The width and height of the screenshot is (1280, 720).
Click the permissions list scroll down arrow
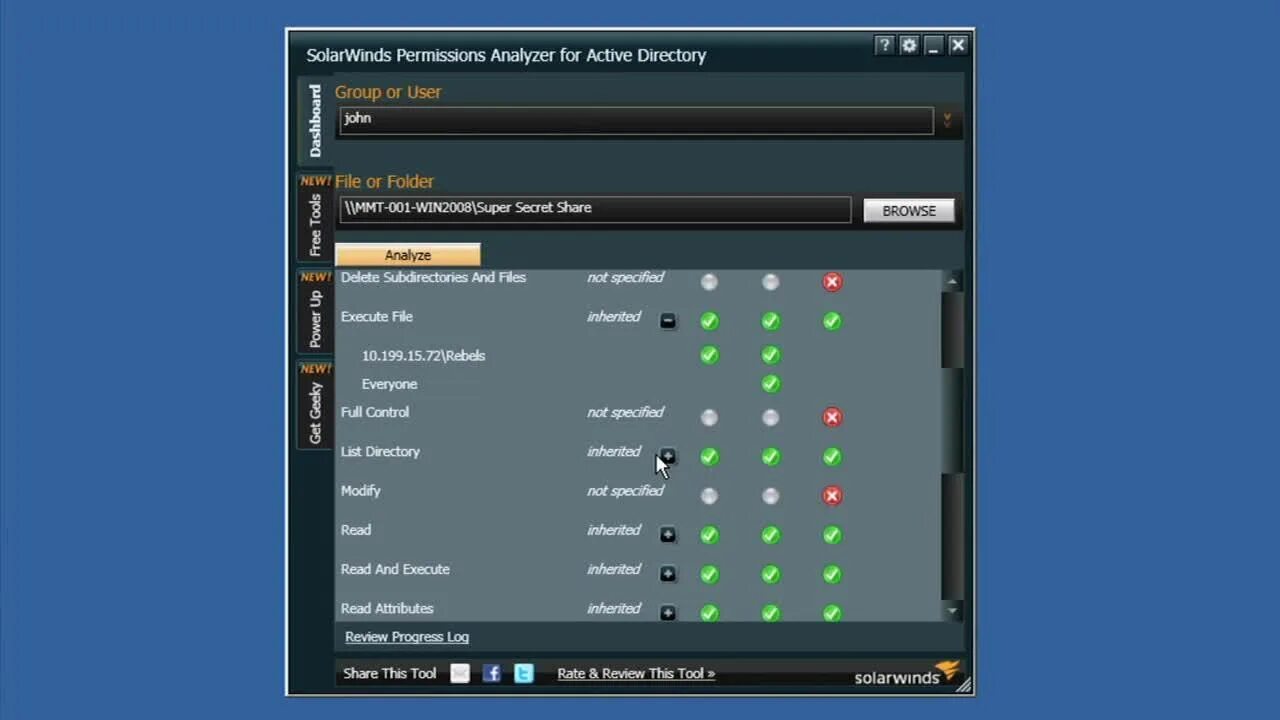[952, 610]
